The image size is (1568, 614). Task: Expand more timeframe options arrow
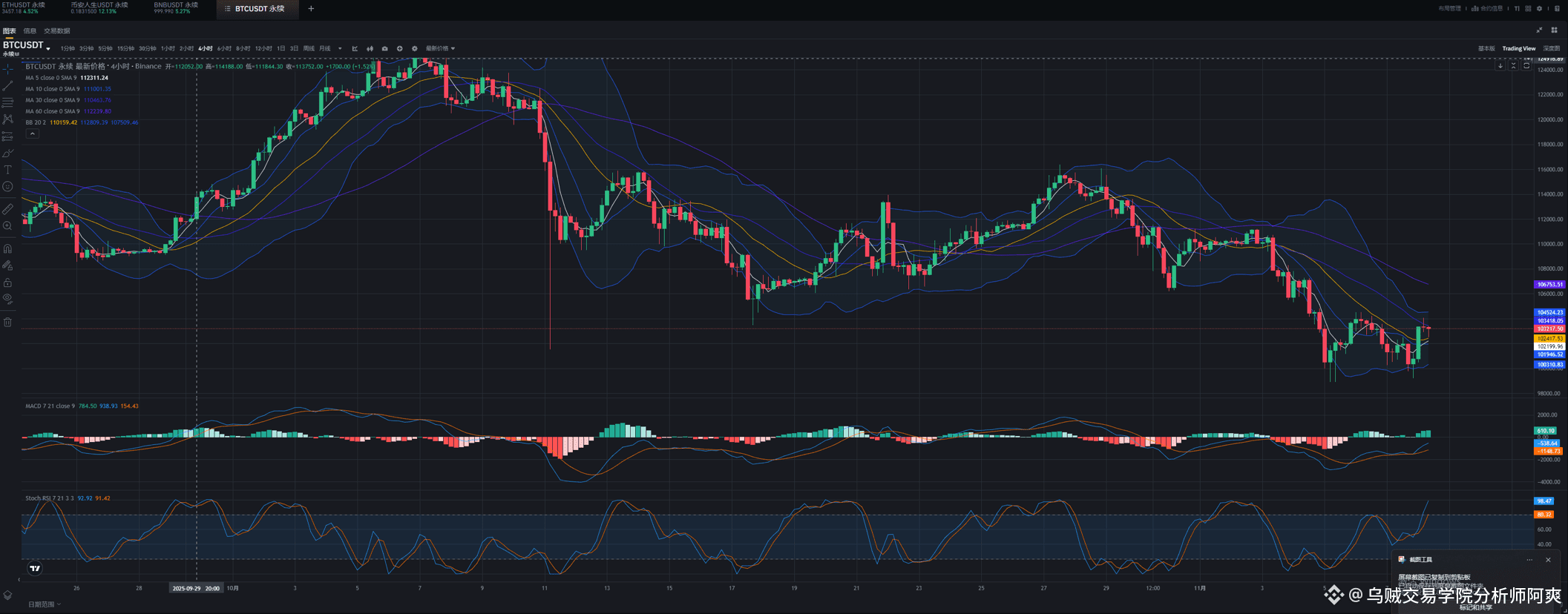(x=340, y=49)
